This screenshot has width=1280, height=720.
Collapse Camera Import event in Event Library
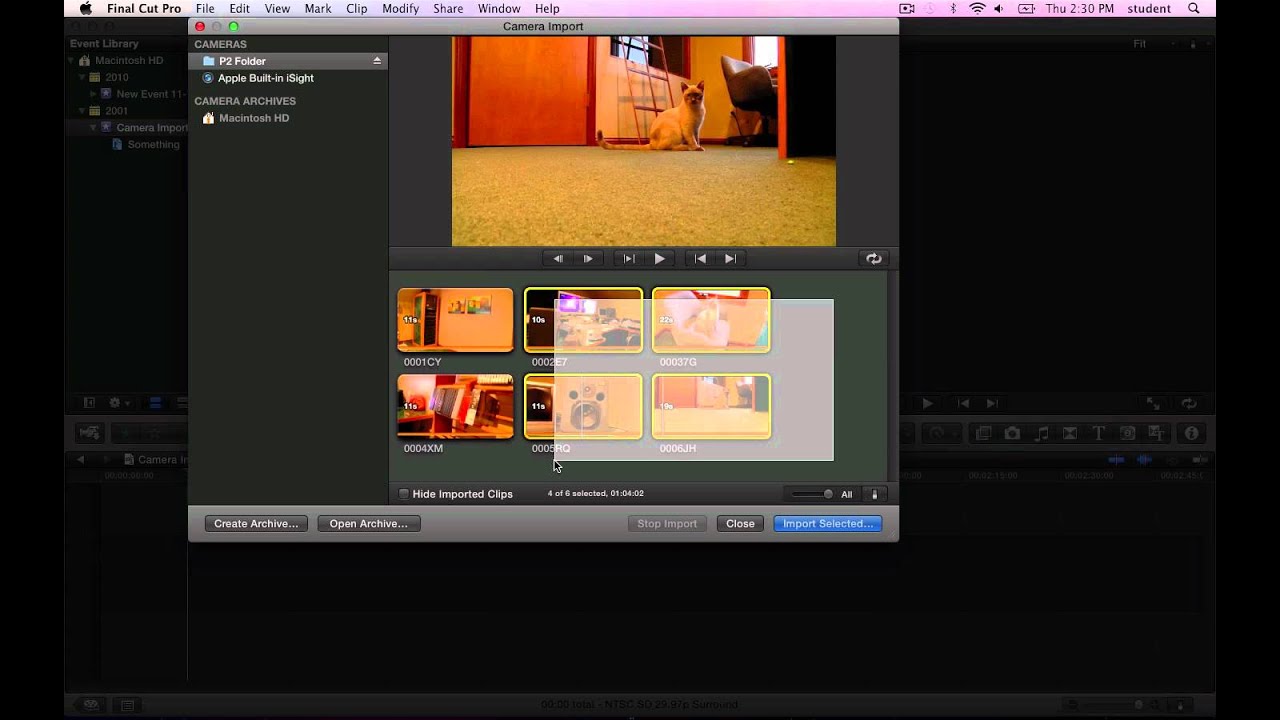click(93, 128)
